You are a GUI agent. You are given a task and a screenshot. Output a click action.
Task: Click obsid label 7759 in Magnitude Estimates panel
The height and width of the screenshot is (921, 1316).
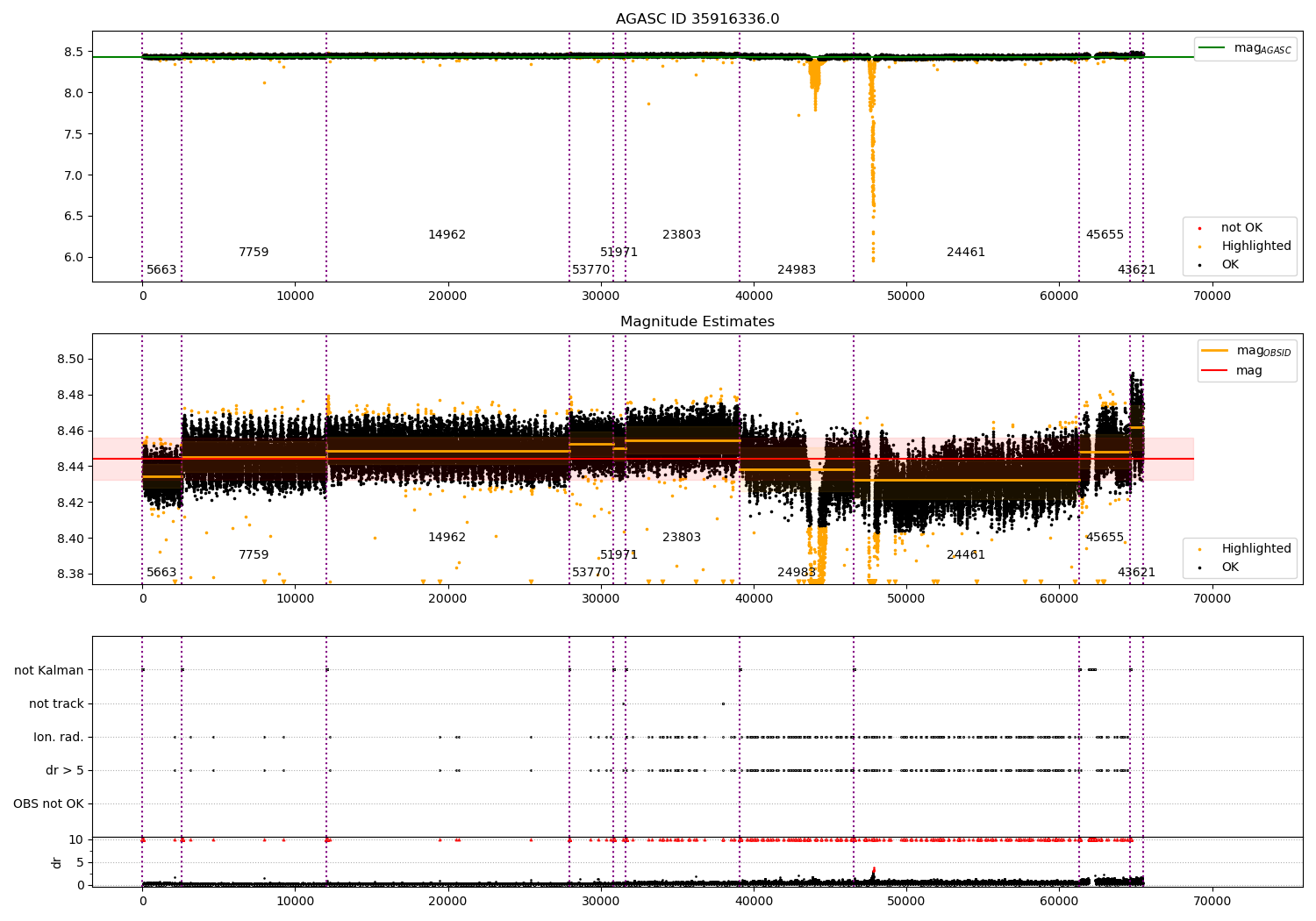254,555
